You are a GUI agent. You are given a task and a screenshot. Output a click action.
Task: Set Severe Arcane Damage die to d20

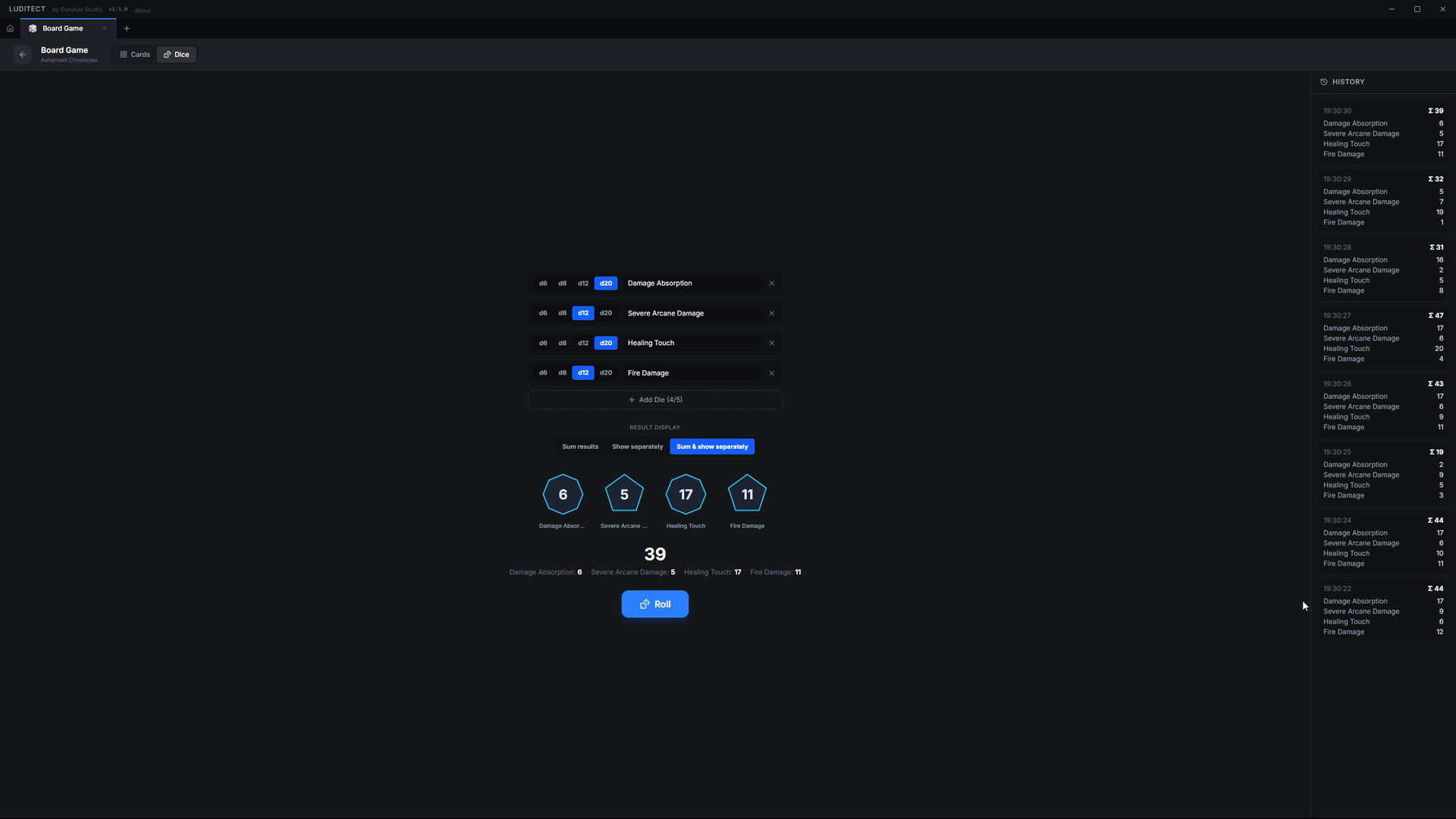[606, 313]
